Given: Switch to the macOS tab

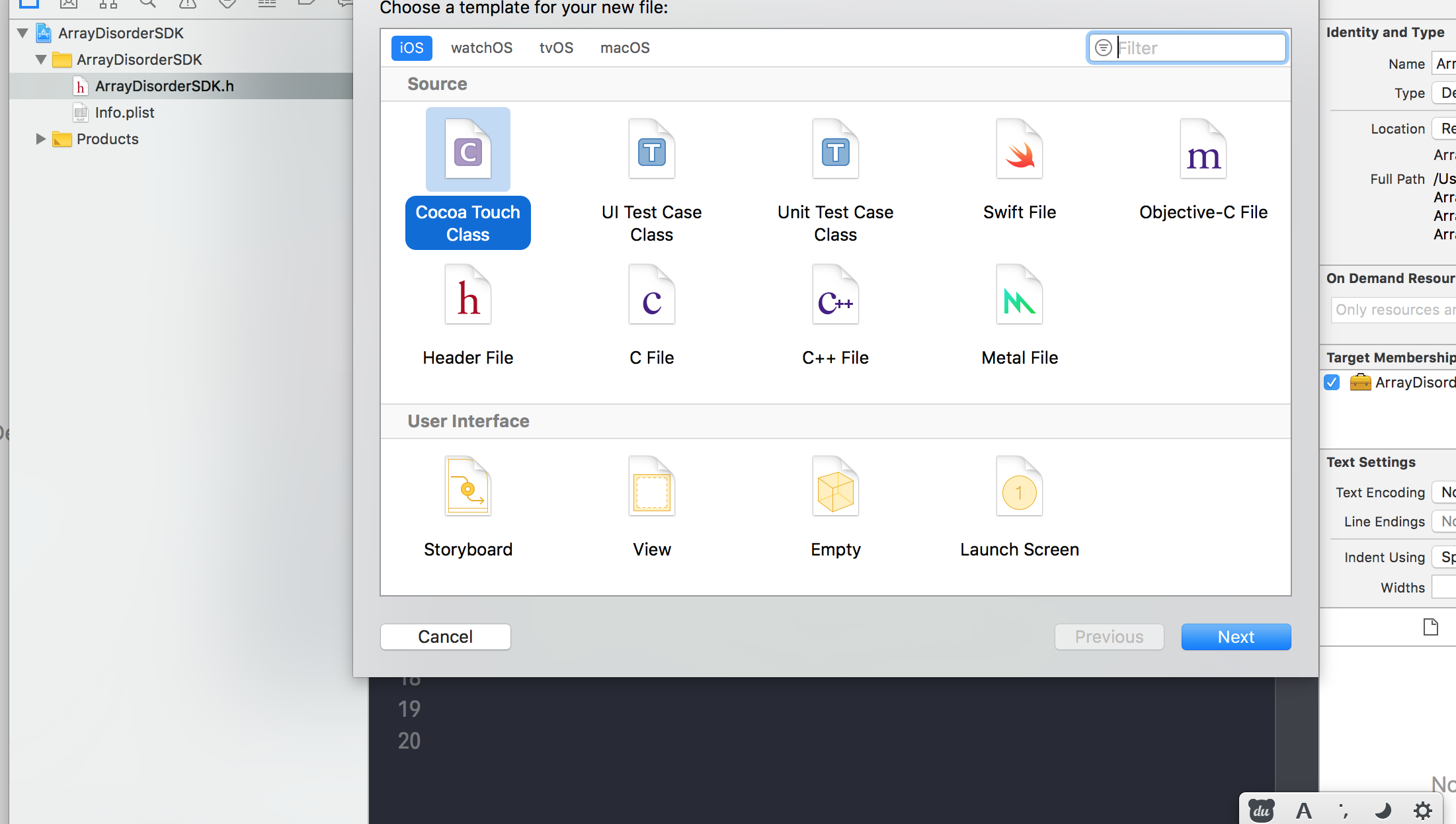Looking at the screenshot, I should [x=624, y=48].
